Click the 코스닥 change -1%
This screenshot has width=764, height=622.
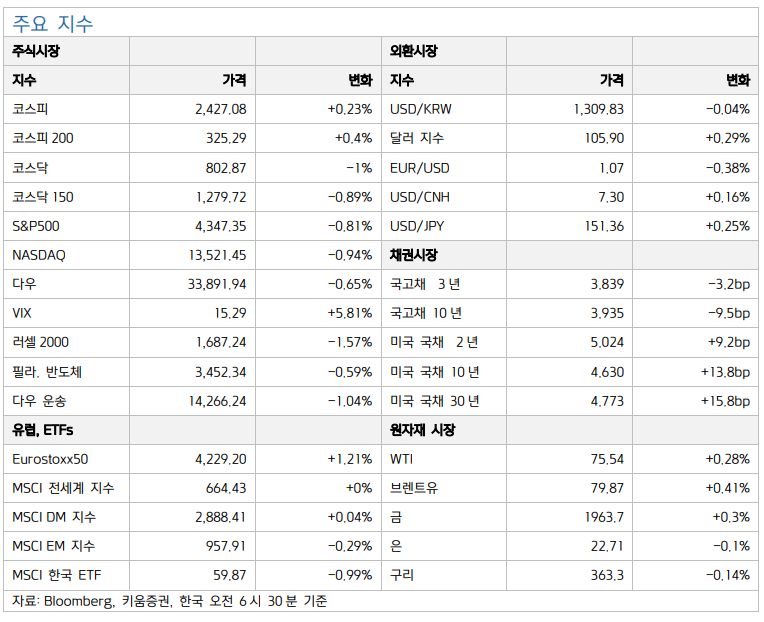pyautogui.click(x=359, y=168)
